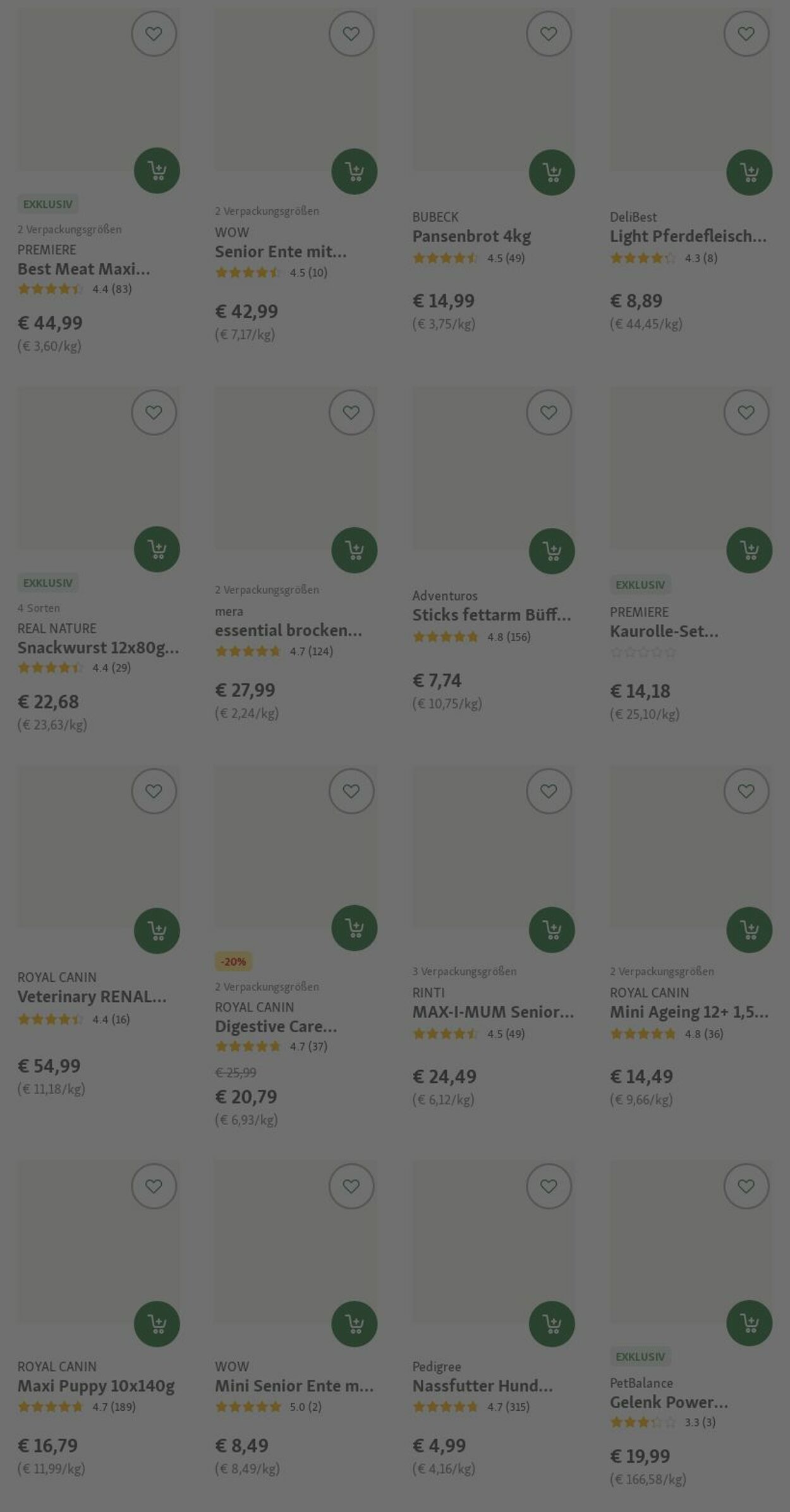The image size is (790, 1512).
Task: Open WOW Mini Senior Ente product link
Action: tap(294, 1386)
